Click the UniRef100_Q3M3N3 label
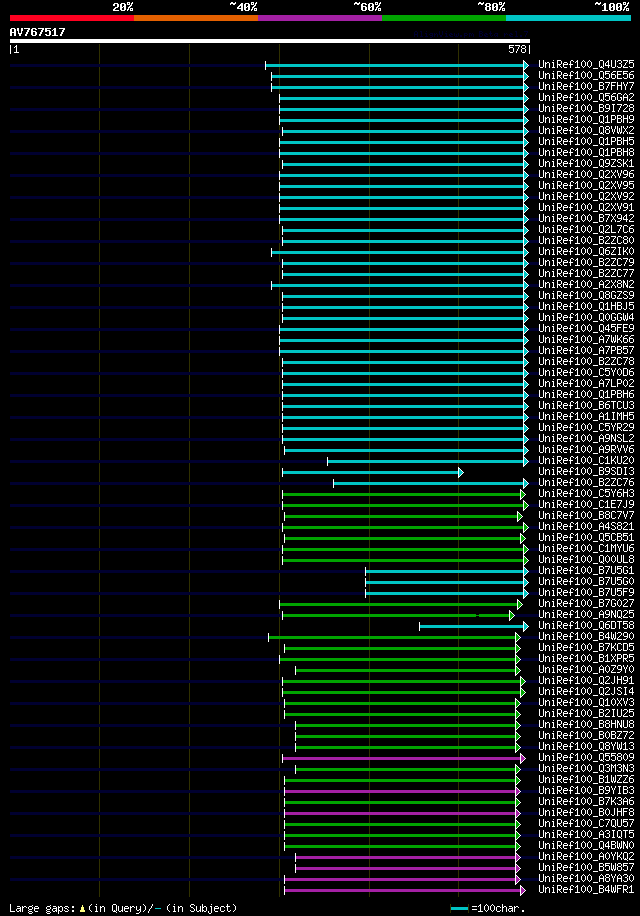Screen dimensions: 640x916 pos(586,769)
